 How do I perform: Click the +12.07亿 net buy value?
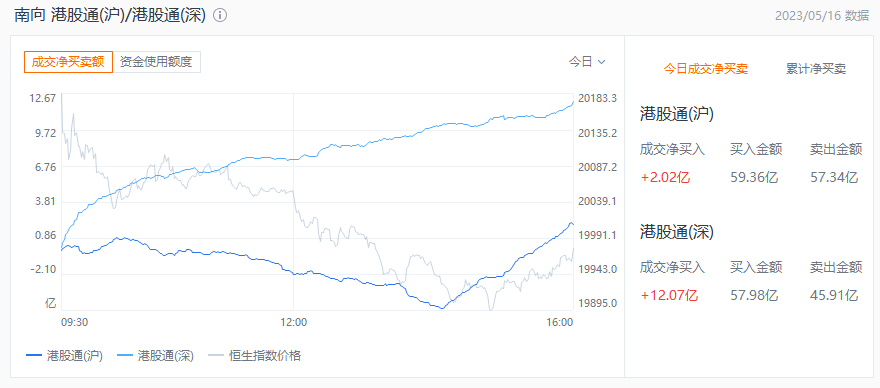click(x=669, y=294)
